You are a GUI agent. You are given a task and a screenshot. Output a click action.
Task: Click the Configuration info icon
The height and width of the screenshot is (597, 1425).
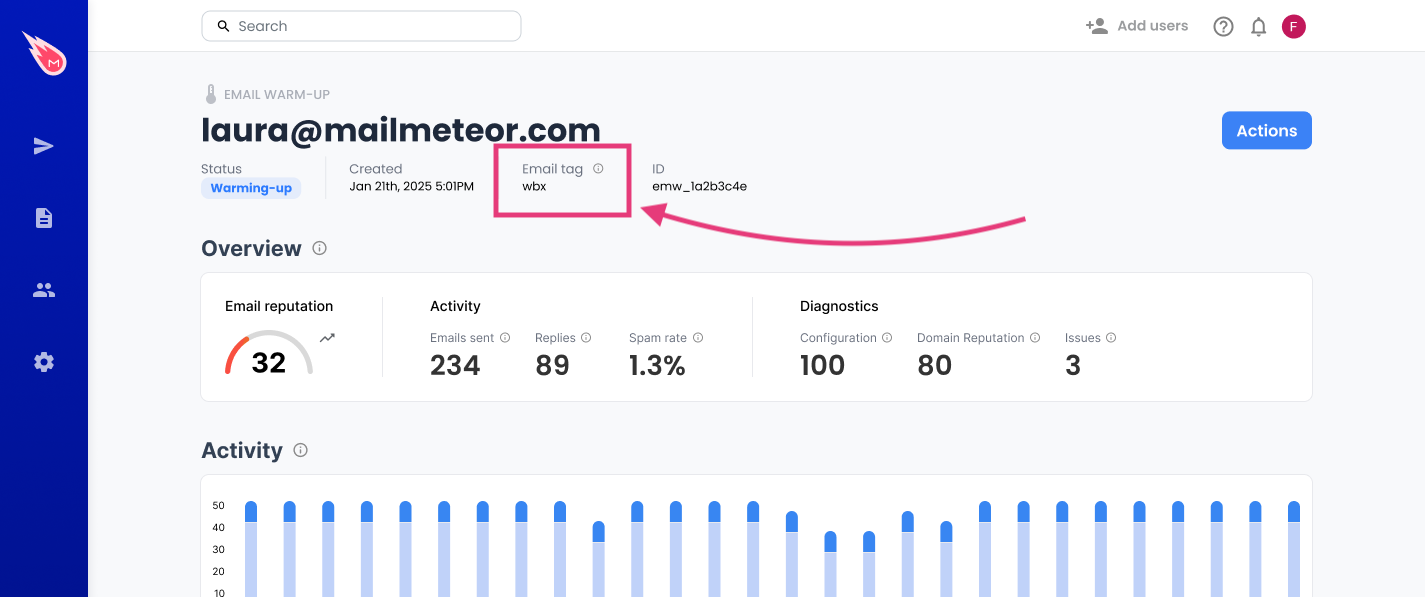pyautogui.click(x=887, y=338)
